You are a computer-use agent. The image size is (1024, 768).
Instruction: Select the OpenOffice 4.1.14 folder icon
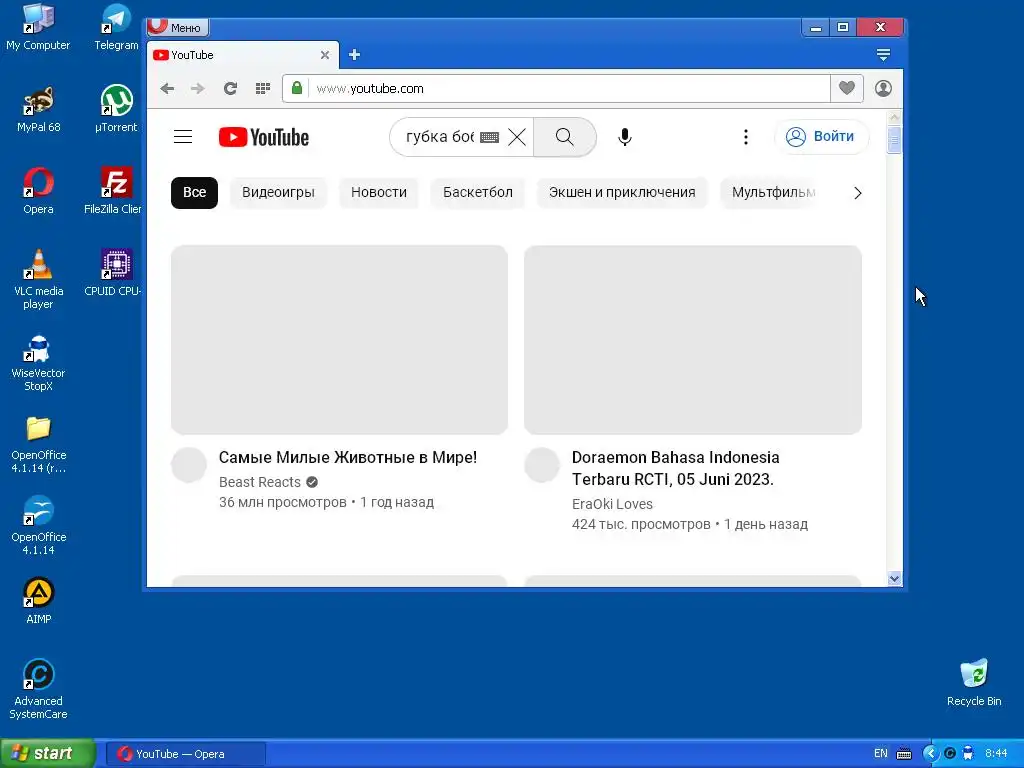coord(38,444)
